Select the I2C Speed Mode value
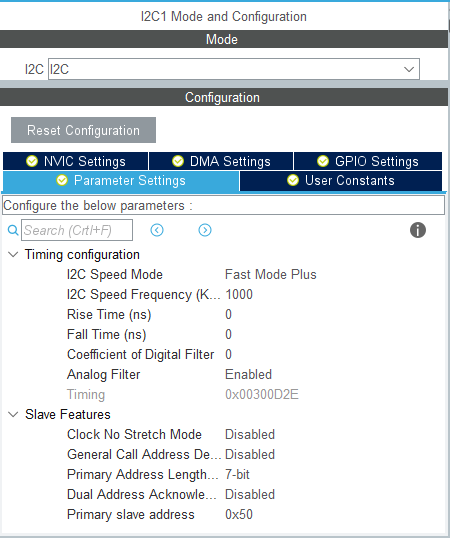Image resolution: width=450 pixels, height=538 pixels. click(x=271, y=274)
